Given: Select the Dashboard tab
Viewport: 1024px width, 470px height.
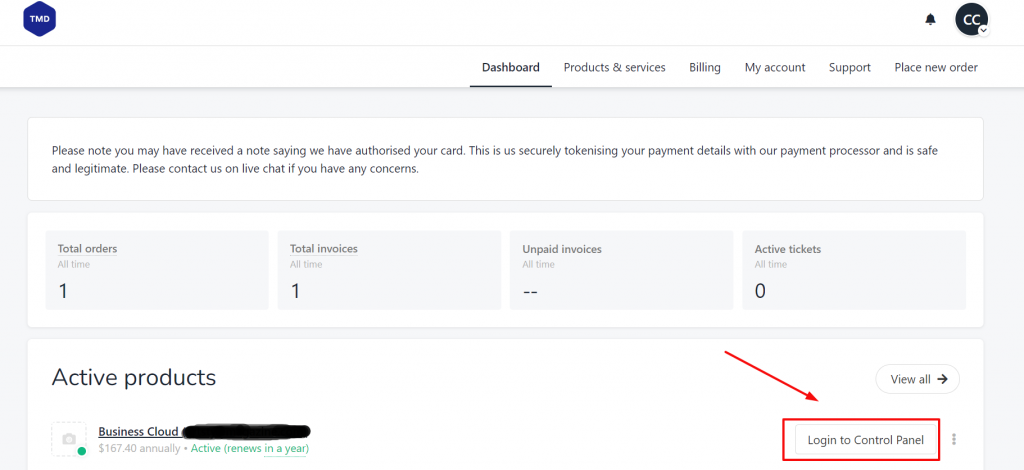Looking at the screenshot, I should click(510, 67).
